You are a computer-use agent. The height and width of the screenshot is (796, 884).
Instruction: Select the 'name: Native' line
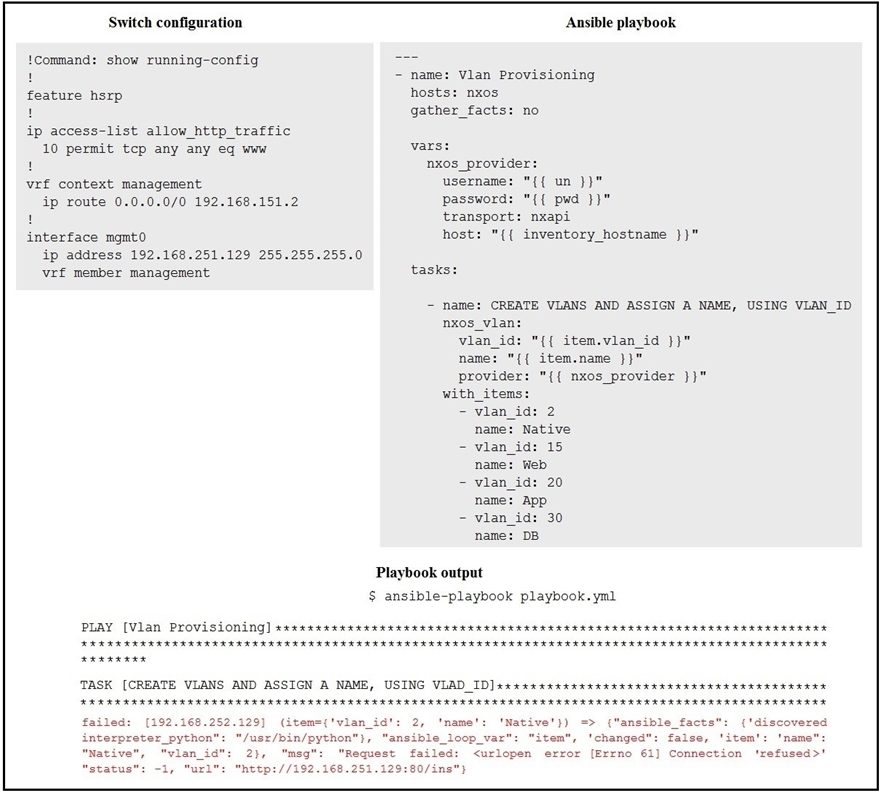[523, 430]
